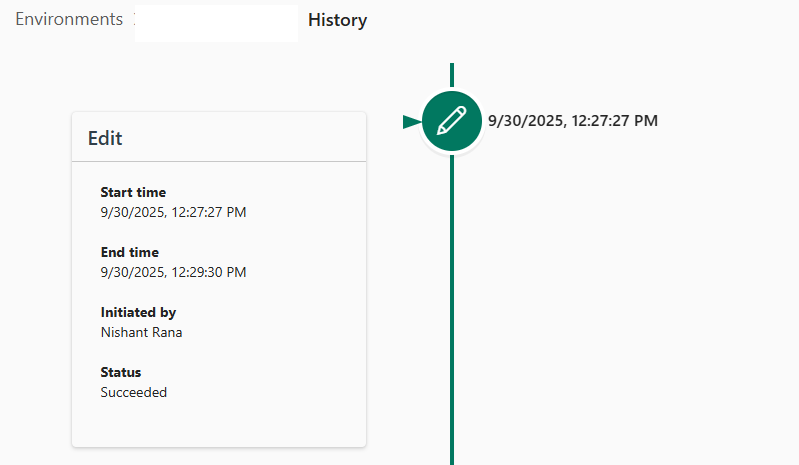Image resolution: width=799 pixels, height=465 pixels.
Task: Click the green arrow pointer beside the Edit node
Action: tap(410, 121)
